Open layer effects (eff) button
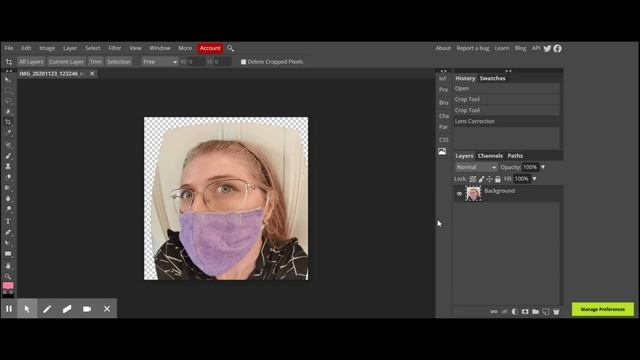 504,312
